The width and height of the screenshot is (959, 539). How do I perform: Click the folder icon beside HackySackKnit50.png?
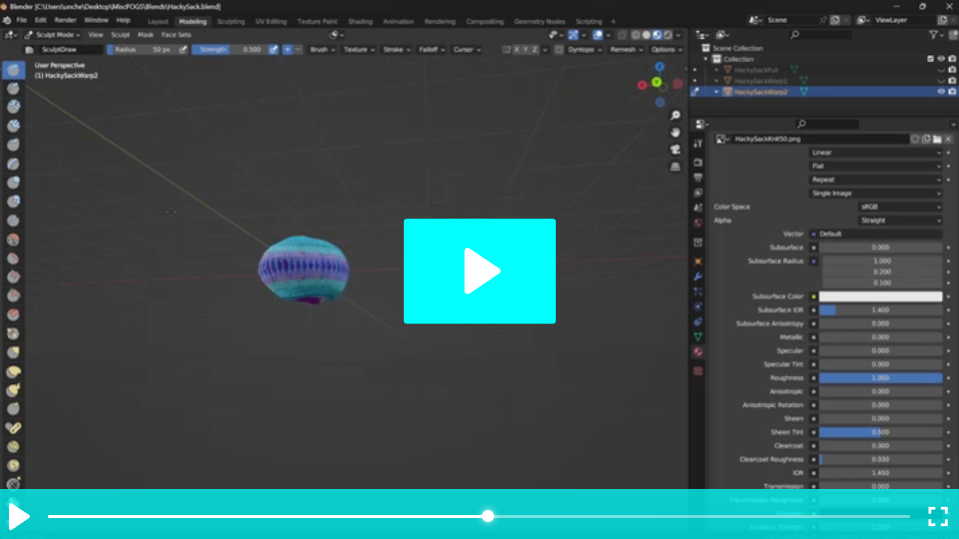(937, 139)
